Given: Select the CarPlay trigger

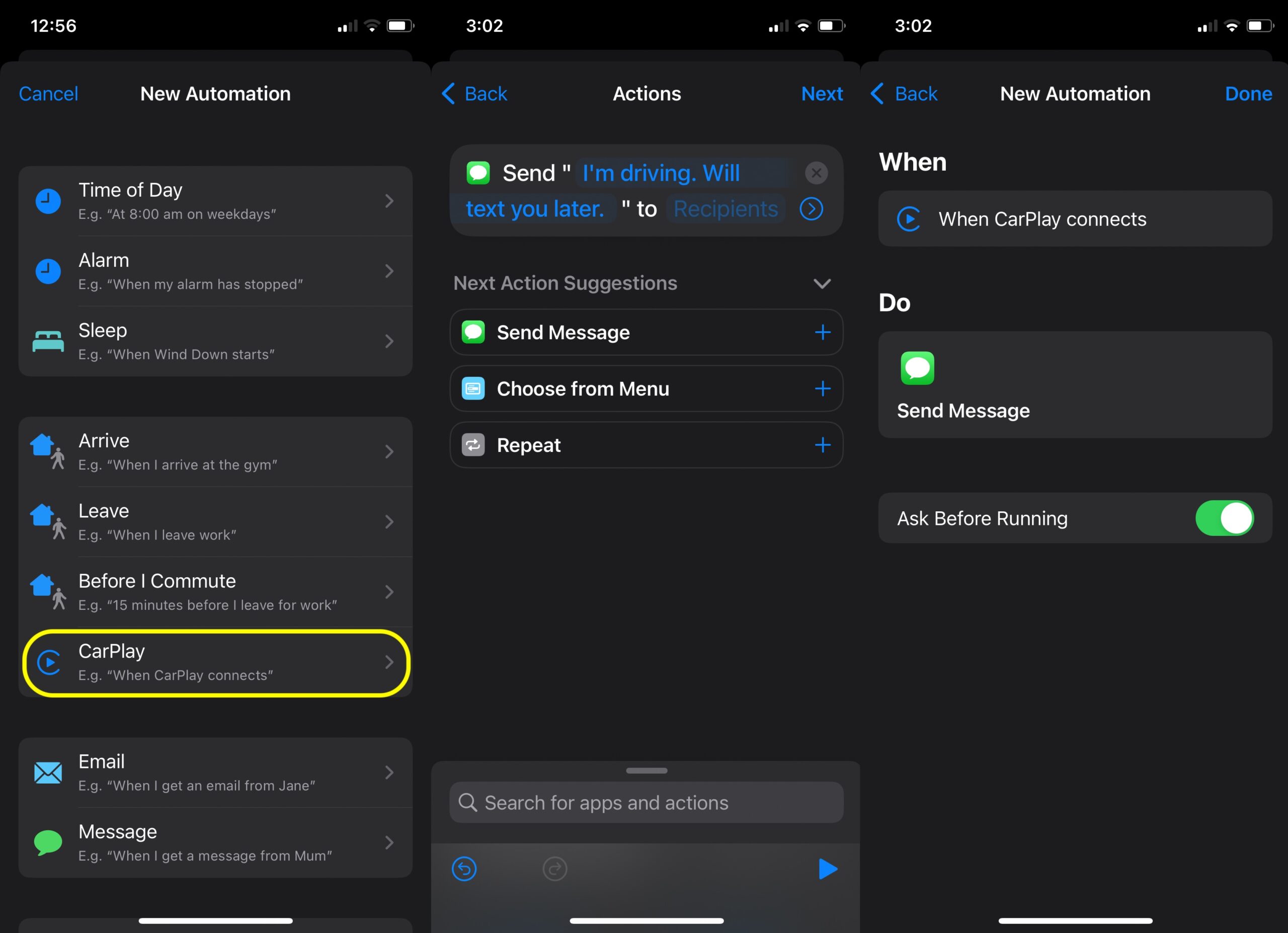Looking at the screenshot, I should coord(215,662).
